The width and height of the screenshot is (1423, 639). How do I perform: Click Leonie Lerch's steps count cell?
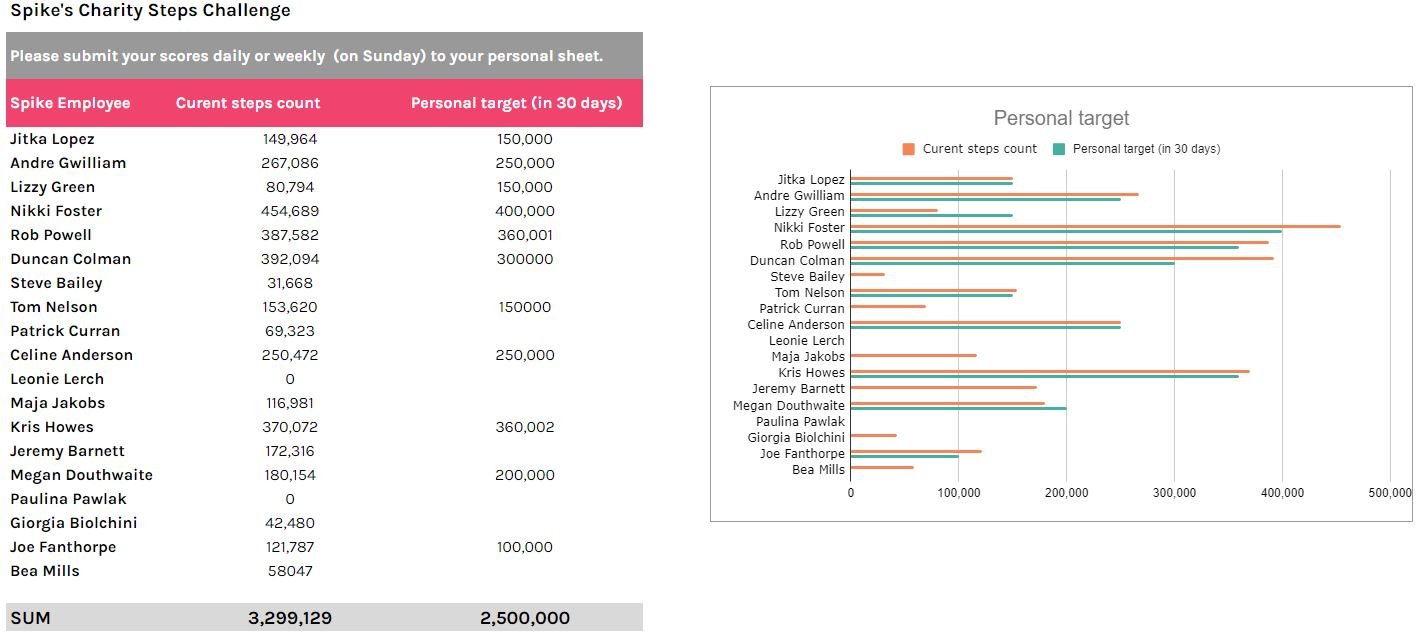coord(290,379)
